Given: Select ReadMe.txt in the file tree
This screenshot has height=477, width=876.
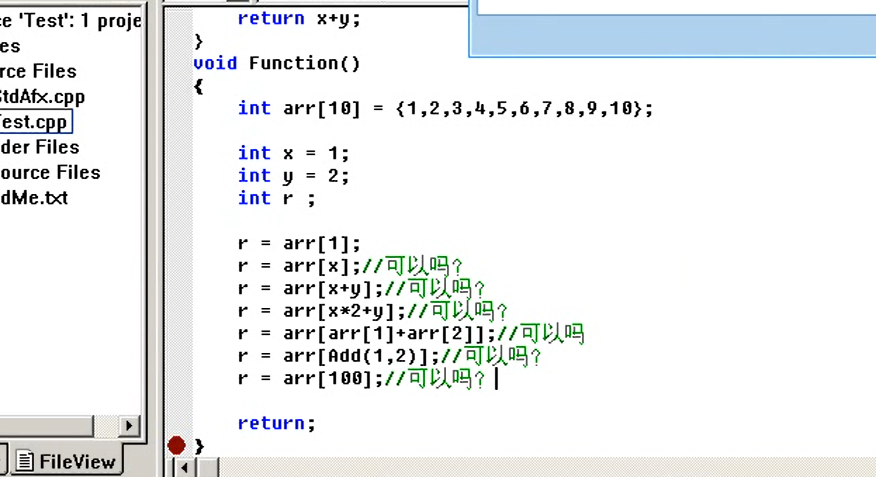Looking at the screenshot, I should tap(33, 197).
